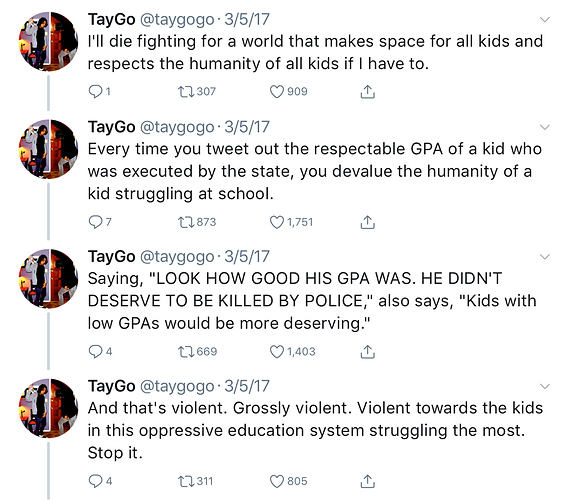Share the 'LOOK HOW GOOD HIS GPA' tweet
Screen dimensions: 571x500
[x=367, y=352]
